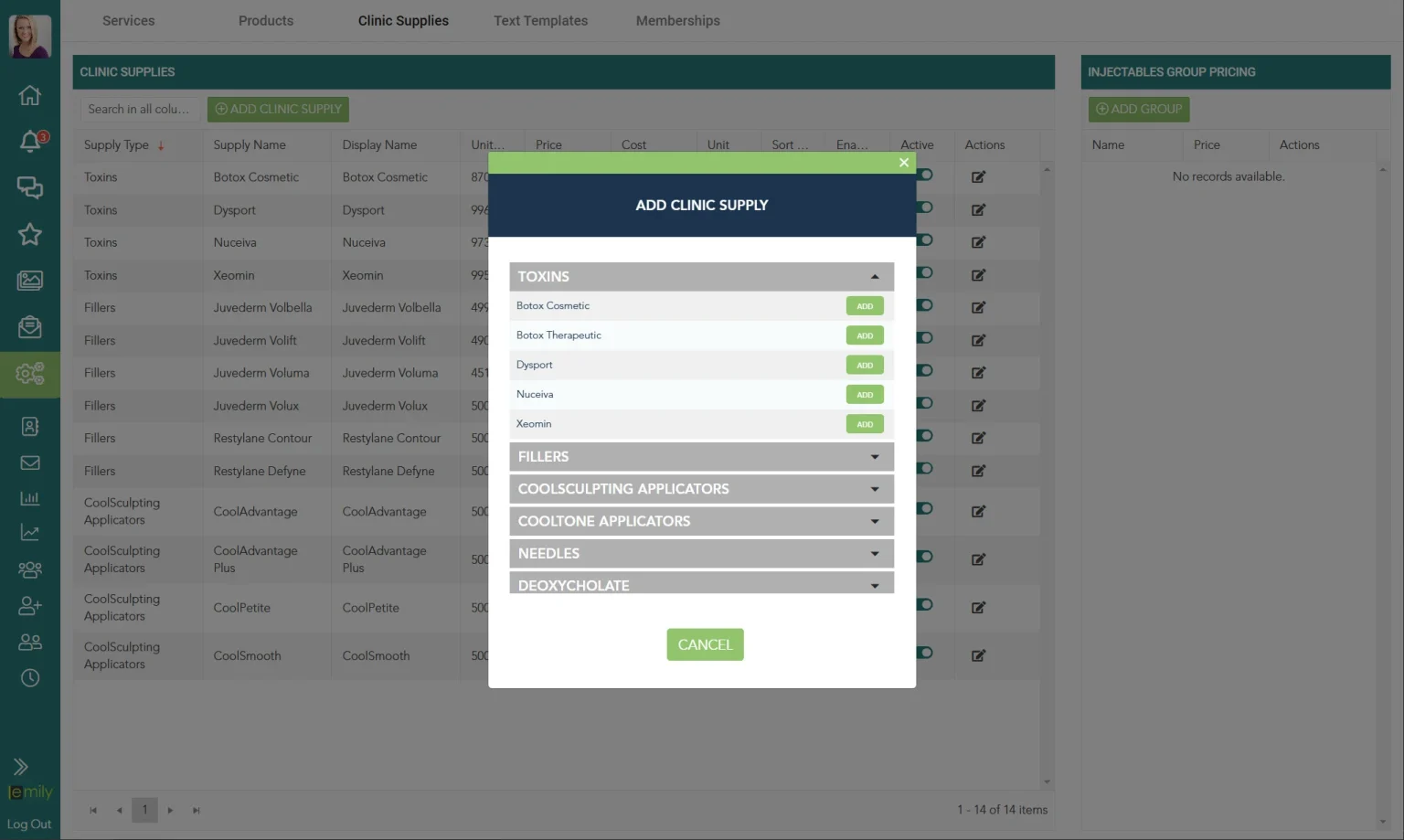The image size is (1404, 840).
Task: Expand the Fillers section in the dialog
Action: (700, 456)
